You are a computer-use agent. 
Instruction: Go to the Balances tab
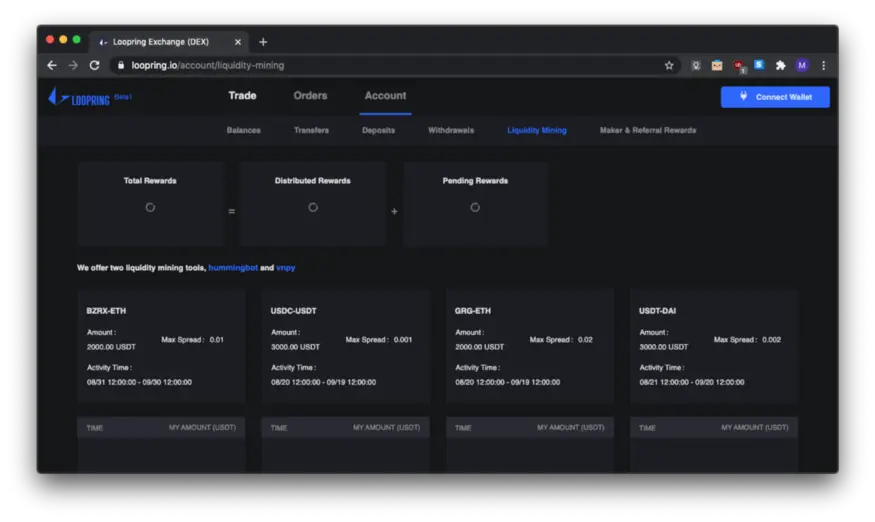point(243,130)
